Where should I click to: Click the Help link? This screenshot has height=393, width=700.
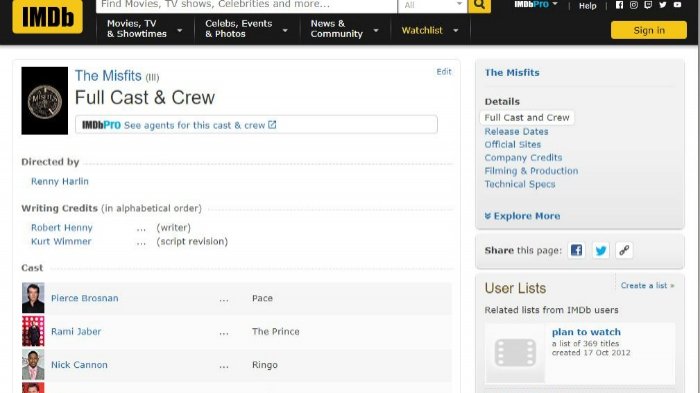pyautogui.click(x=588, y=6)
